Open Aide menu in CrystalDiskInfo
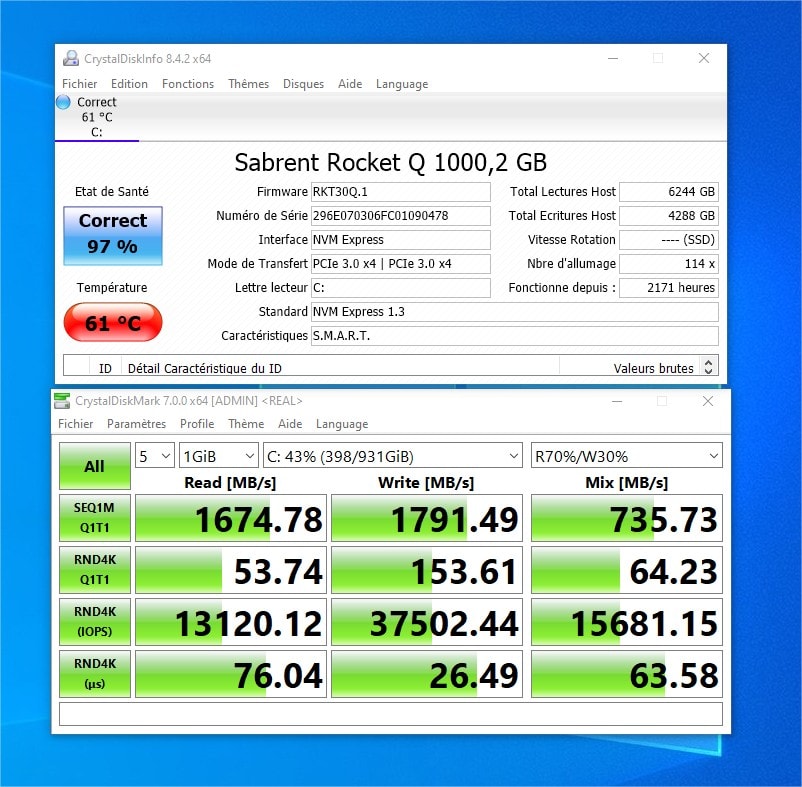This screenshot has width=802, height=787. click(x=350, y=84)
